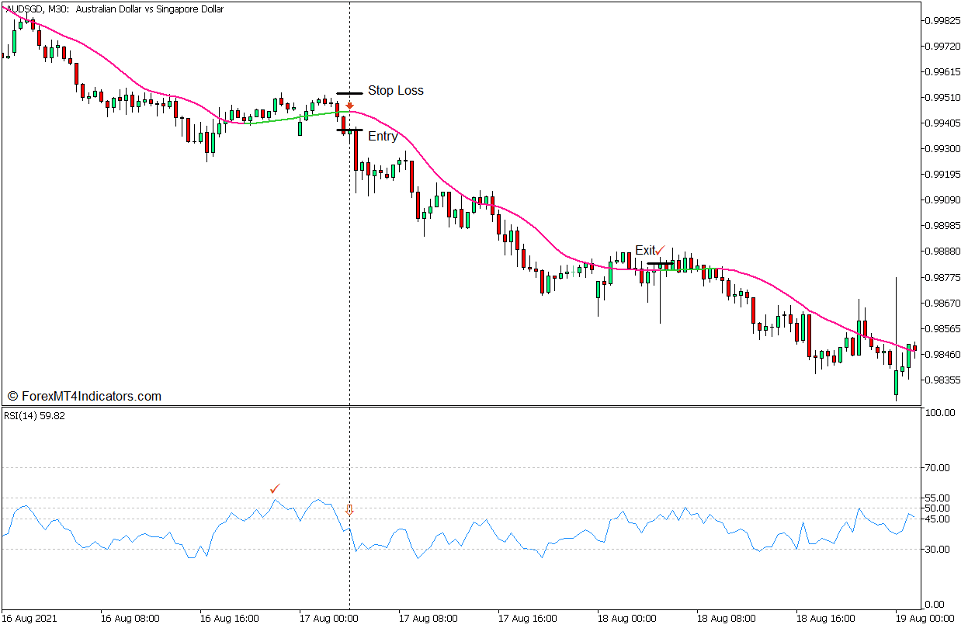Click the orange down arrow above Entry
The image size is (977, 629).
pyautogui.click(x=350, y=105)
